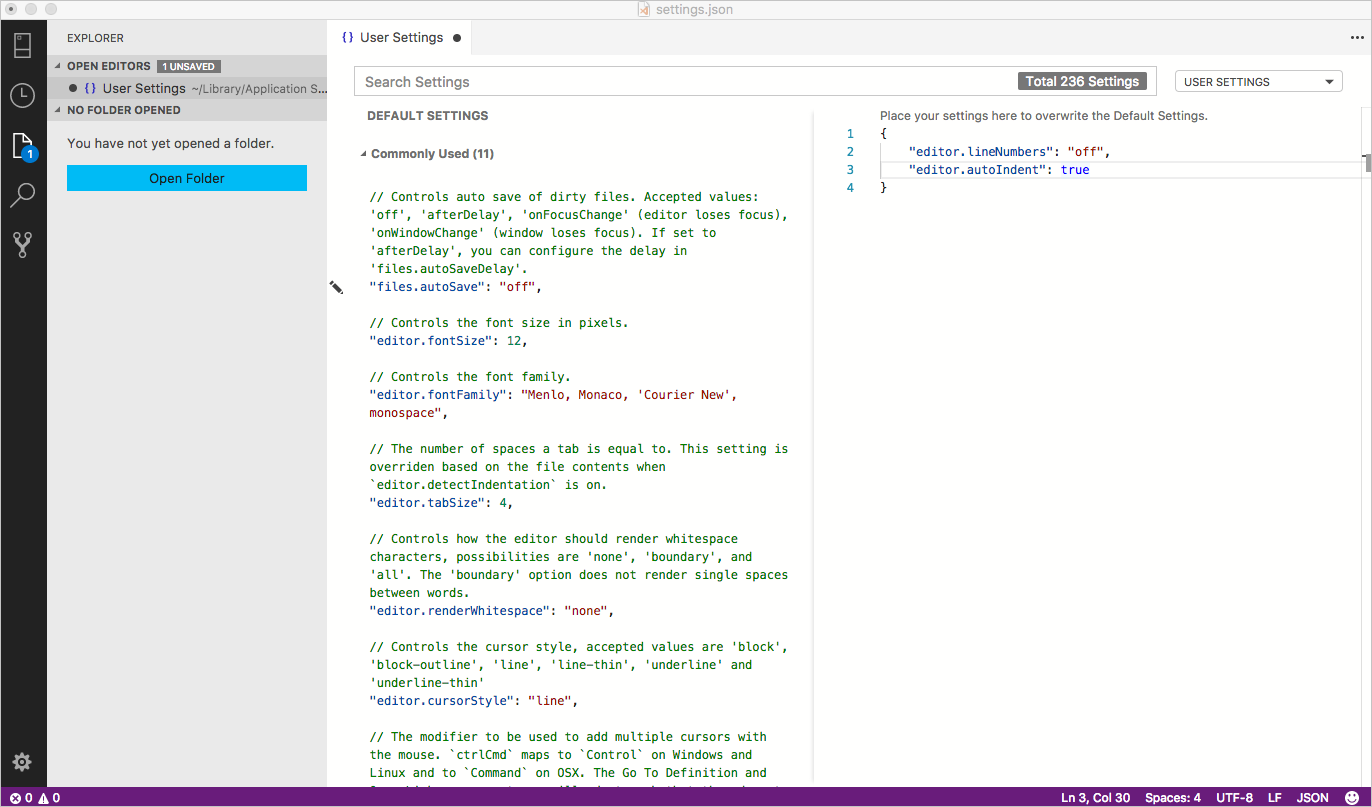Open the USER SETTINGS scope dropdown

click(x=1258, y=81)
